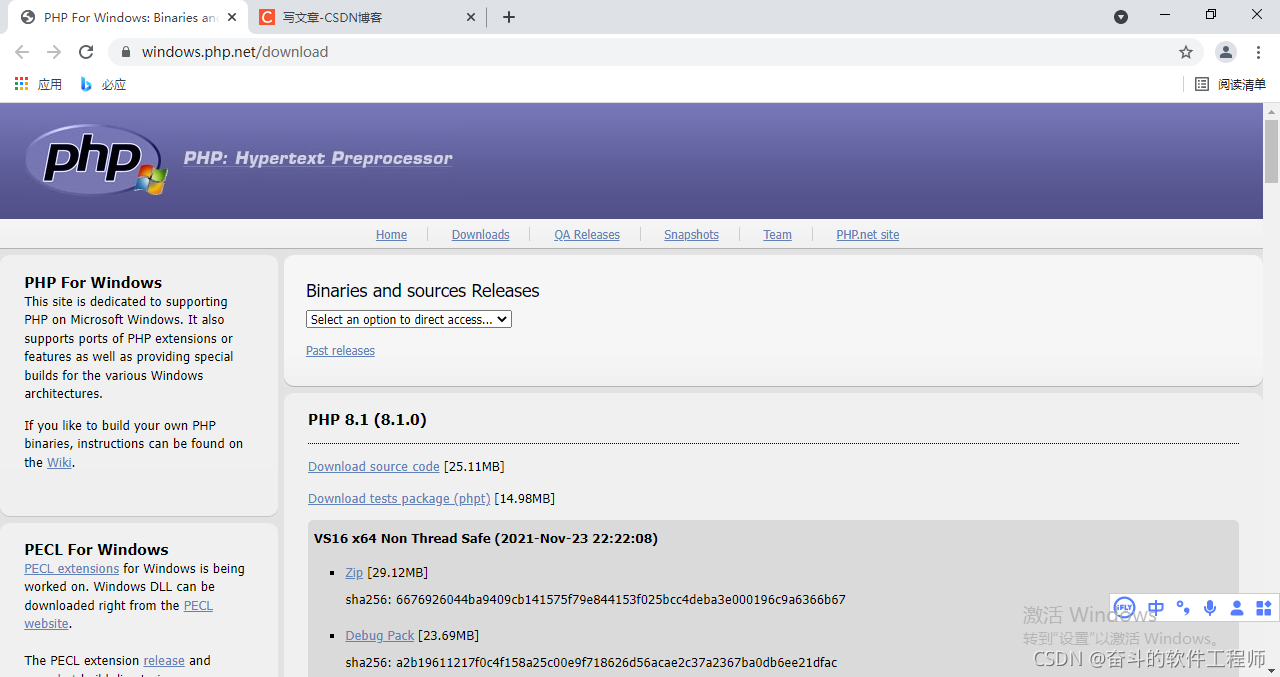Screen dimensions: 1280x677
Task: Open the 阅读清单 reading list
Action: [1231, 85]
